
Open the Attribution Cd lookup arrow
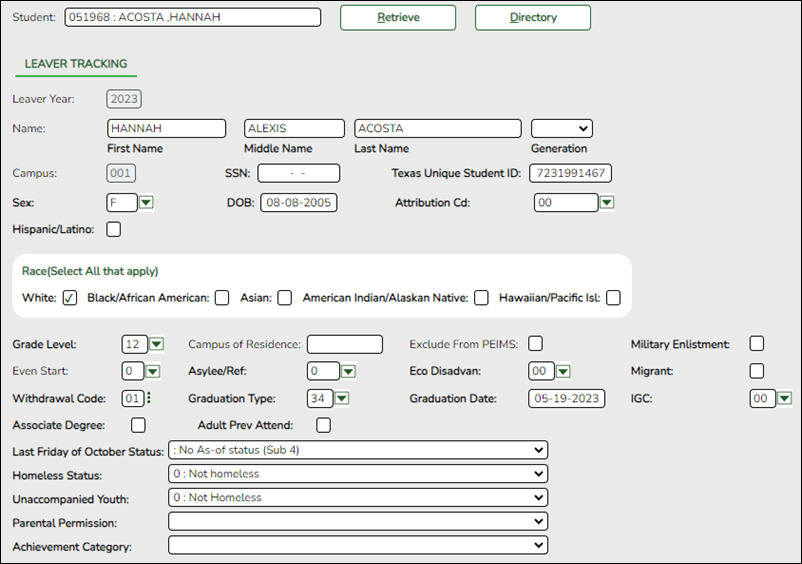pyautogui.click(x=607, y=202)
